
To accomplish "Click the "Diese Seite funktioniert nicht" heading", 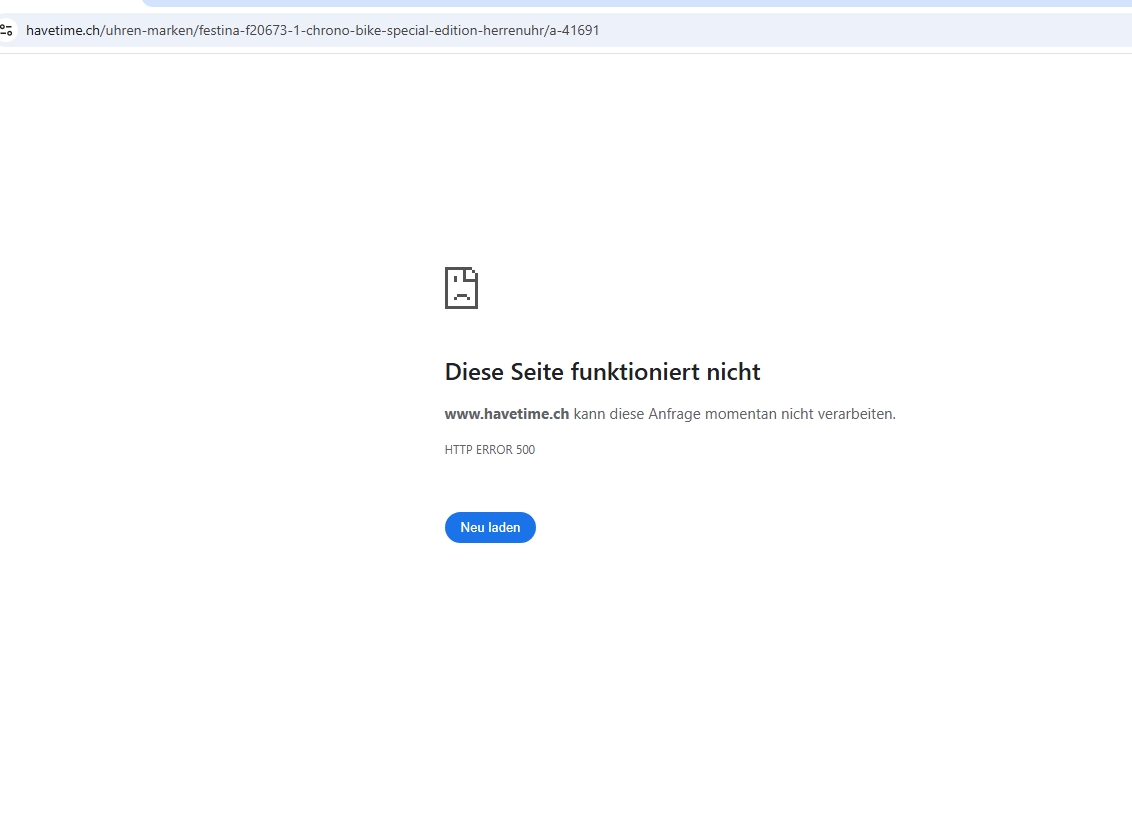I will tap(602, 372).
